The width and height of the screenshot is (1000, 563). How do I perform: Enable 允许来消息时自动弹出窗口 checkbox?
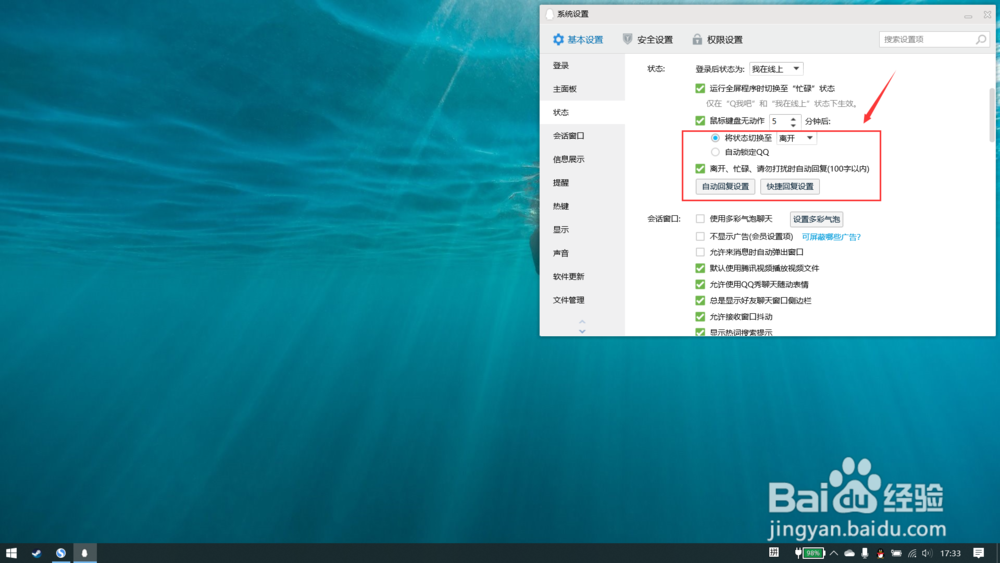coord(700,252)
